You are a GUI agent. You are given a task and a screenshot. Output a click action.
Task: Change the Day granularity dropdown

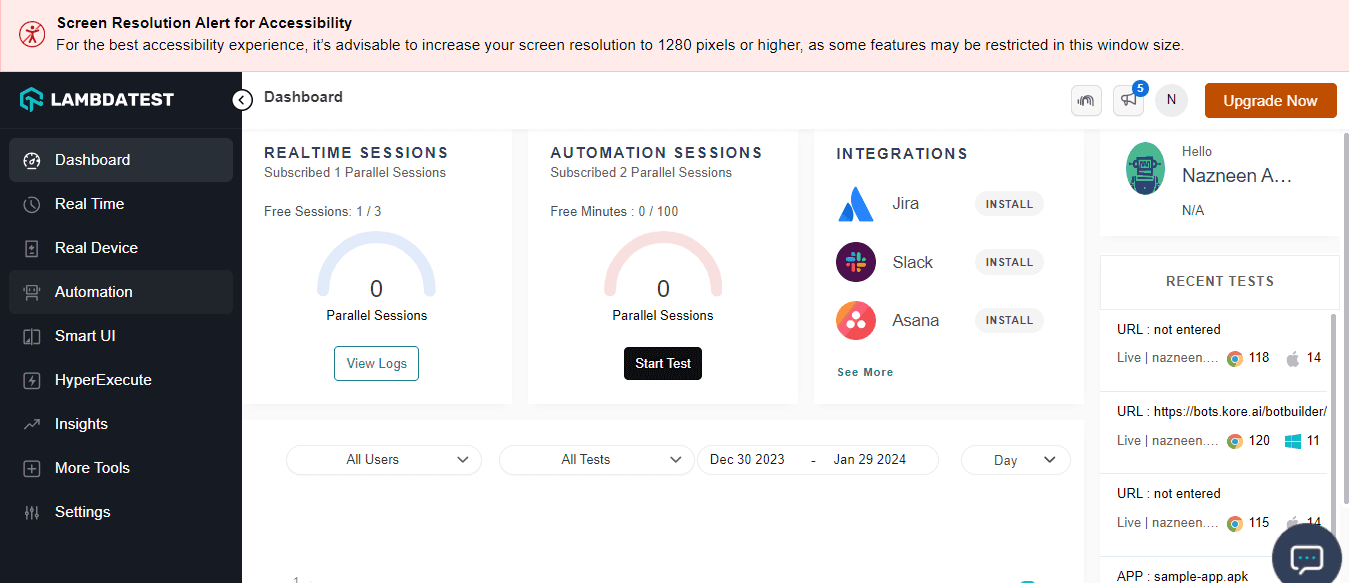1015,459
